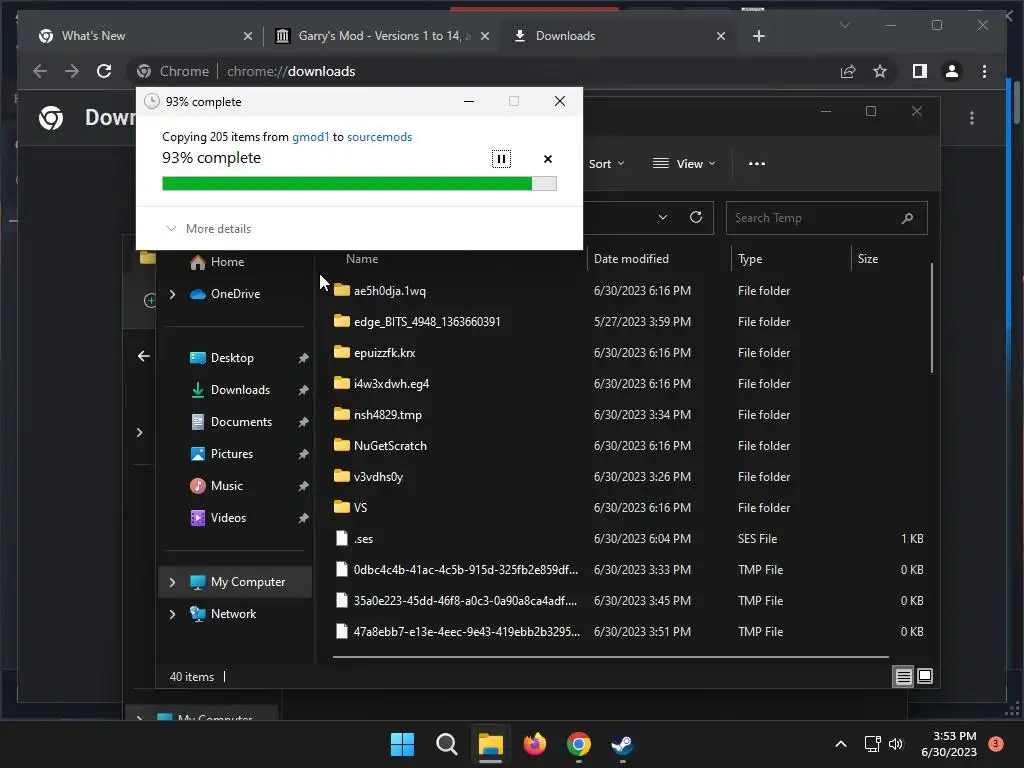Image resolution: width=1024 pixels, height=768 pixels.
Task: Open Videos in the navigation pane
Action: [228, 518]
